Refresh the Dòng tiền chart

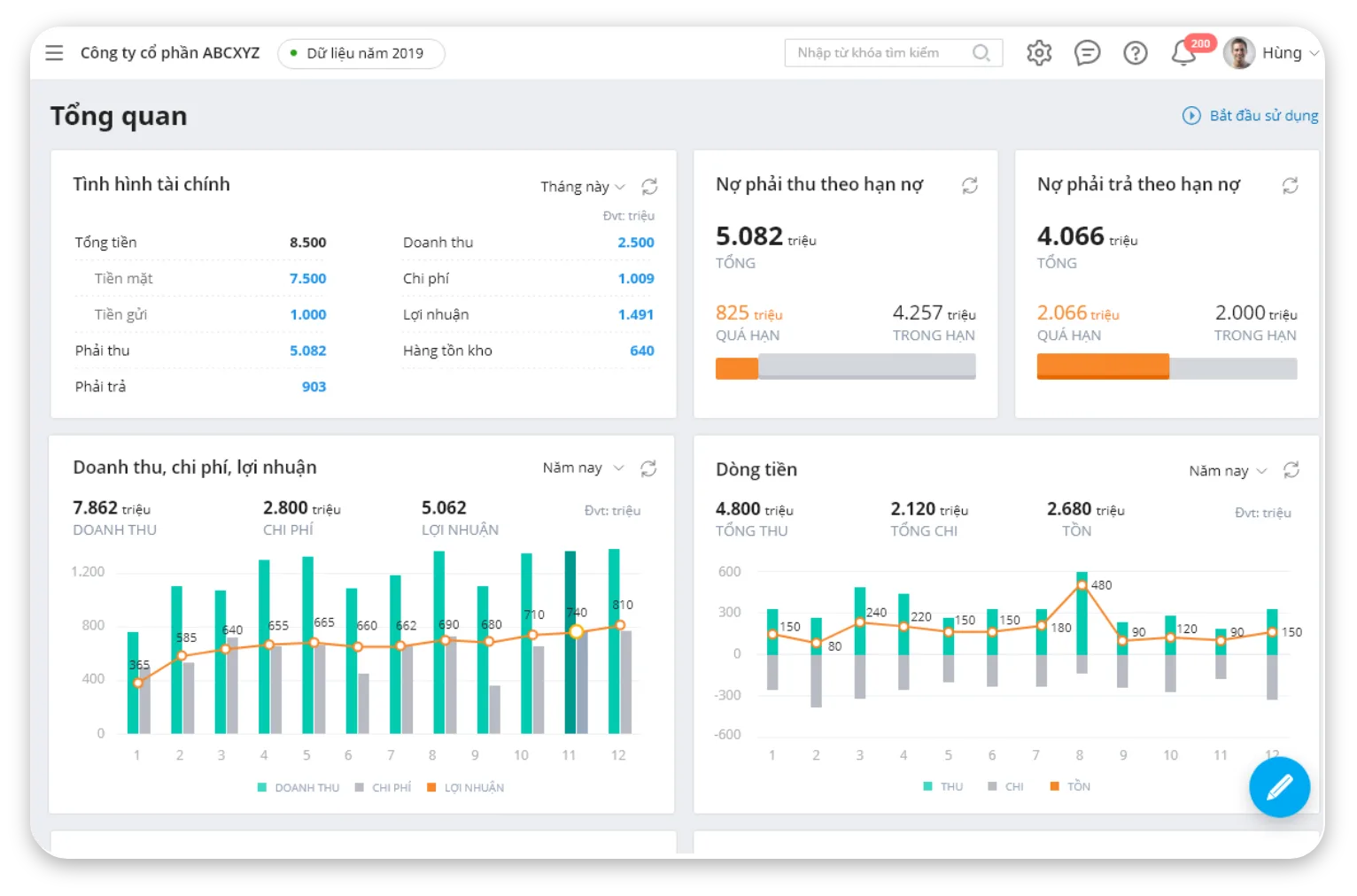(1291, 470)
